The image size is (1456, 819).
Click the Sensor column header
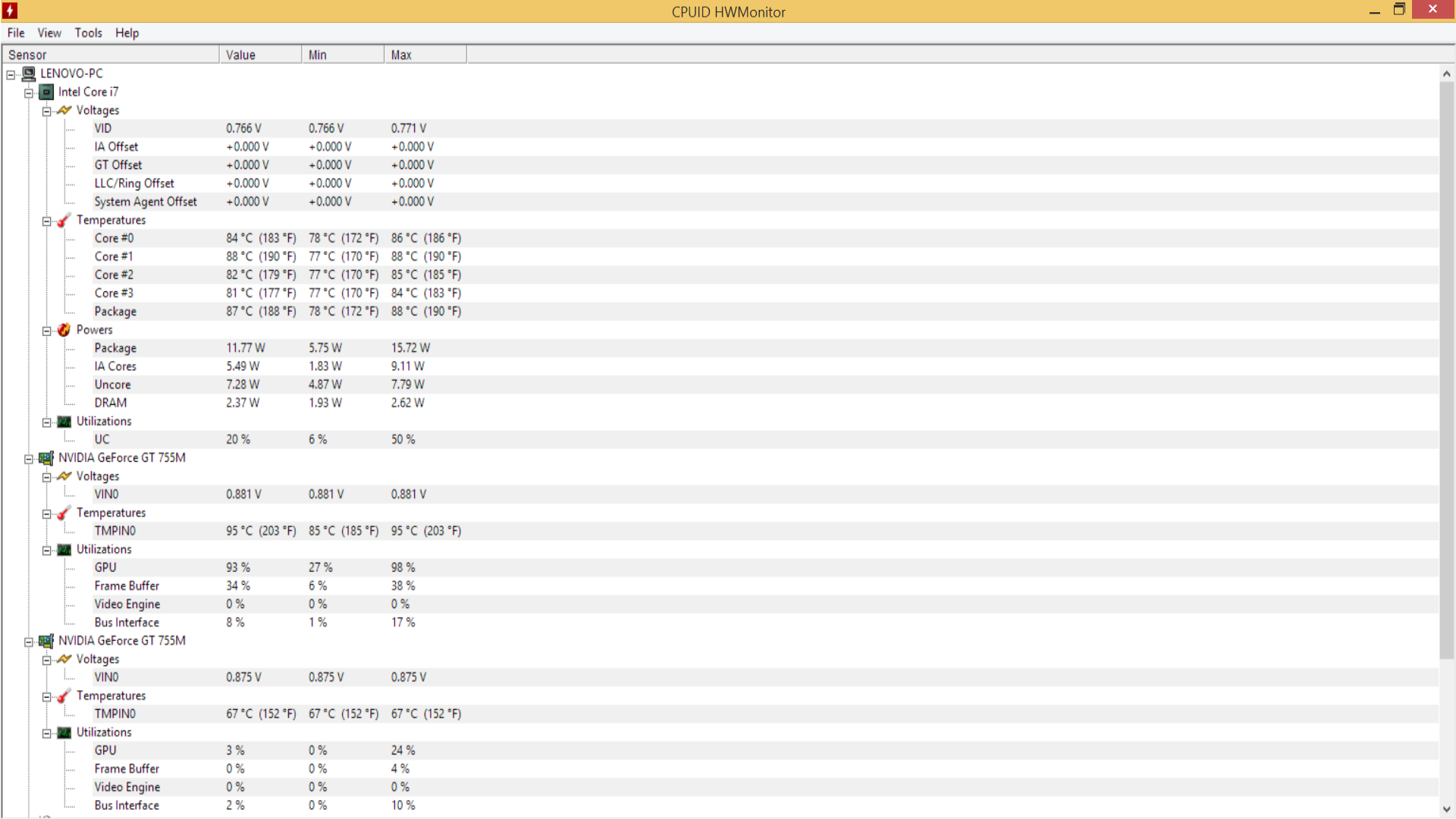click(111, 55)
